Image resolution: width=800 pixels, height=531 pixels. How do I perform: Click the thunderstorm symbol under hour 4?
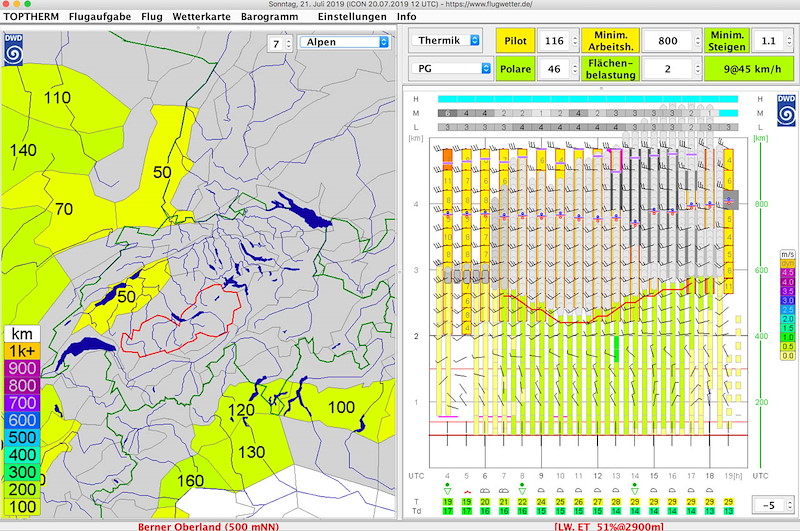point(447,491)
